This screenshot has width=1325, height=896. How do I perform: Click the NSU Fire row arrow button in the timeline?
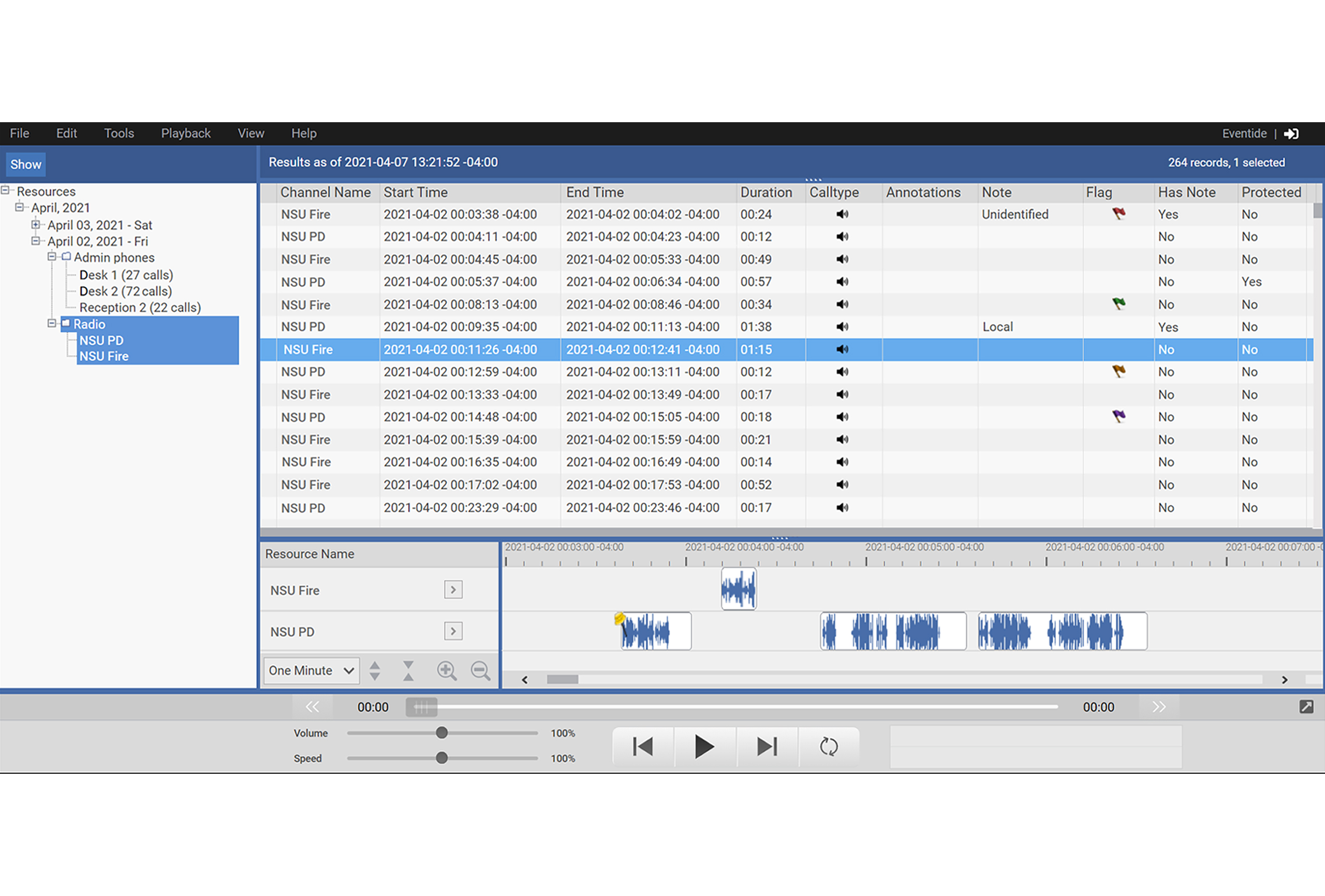pyautogui.click(x=453, y=589)
